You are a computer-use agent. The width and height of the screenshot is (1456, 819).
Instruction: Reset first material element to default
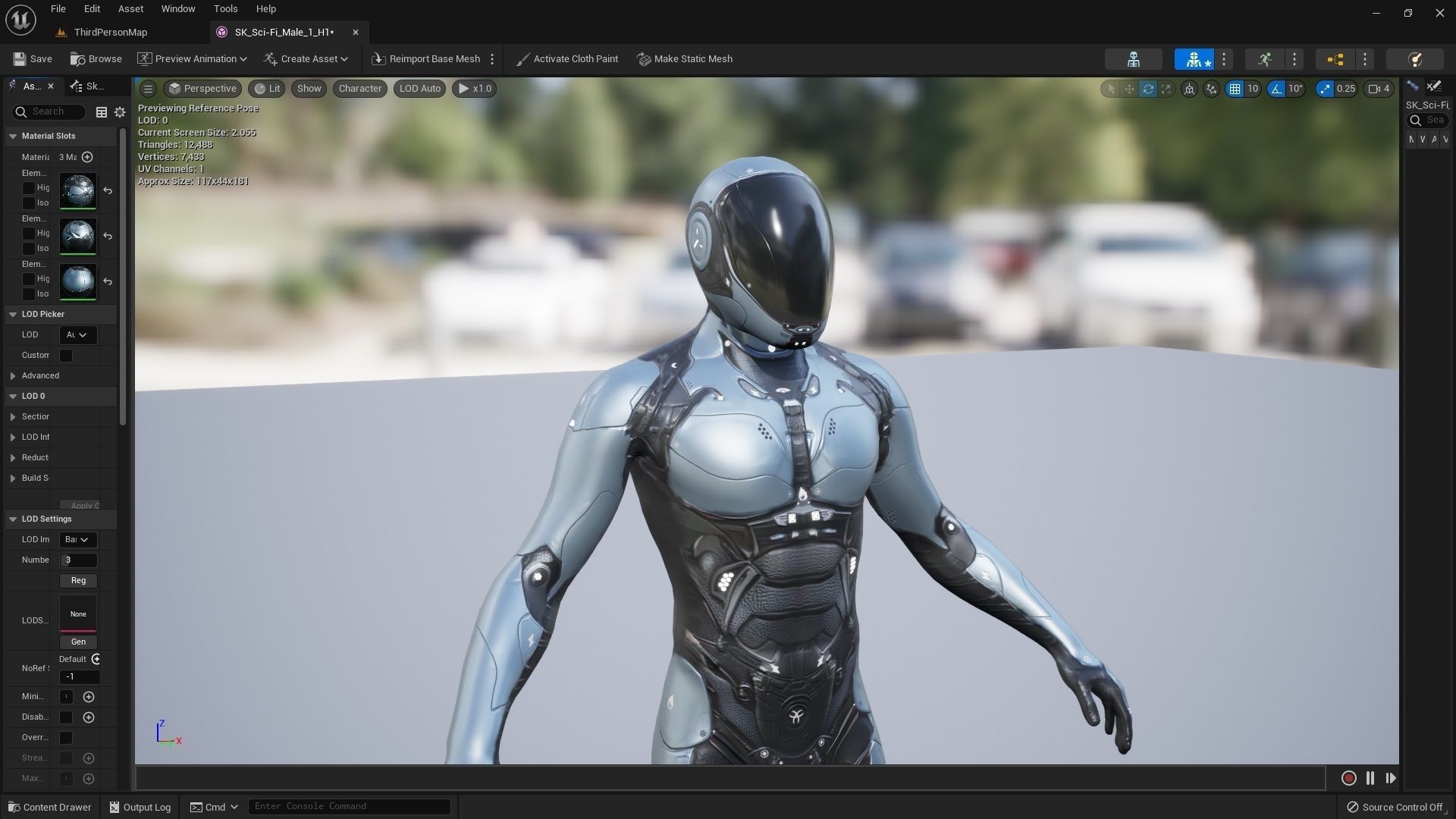(x=108, y=191)
